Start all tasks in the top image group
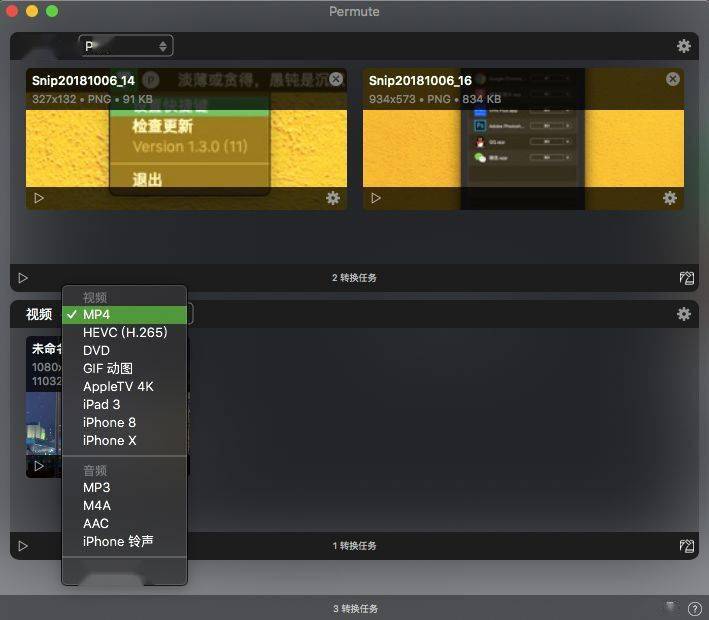This screenshot has width=709, height=620. 23,278
